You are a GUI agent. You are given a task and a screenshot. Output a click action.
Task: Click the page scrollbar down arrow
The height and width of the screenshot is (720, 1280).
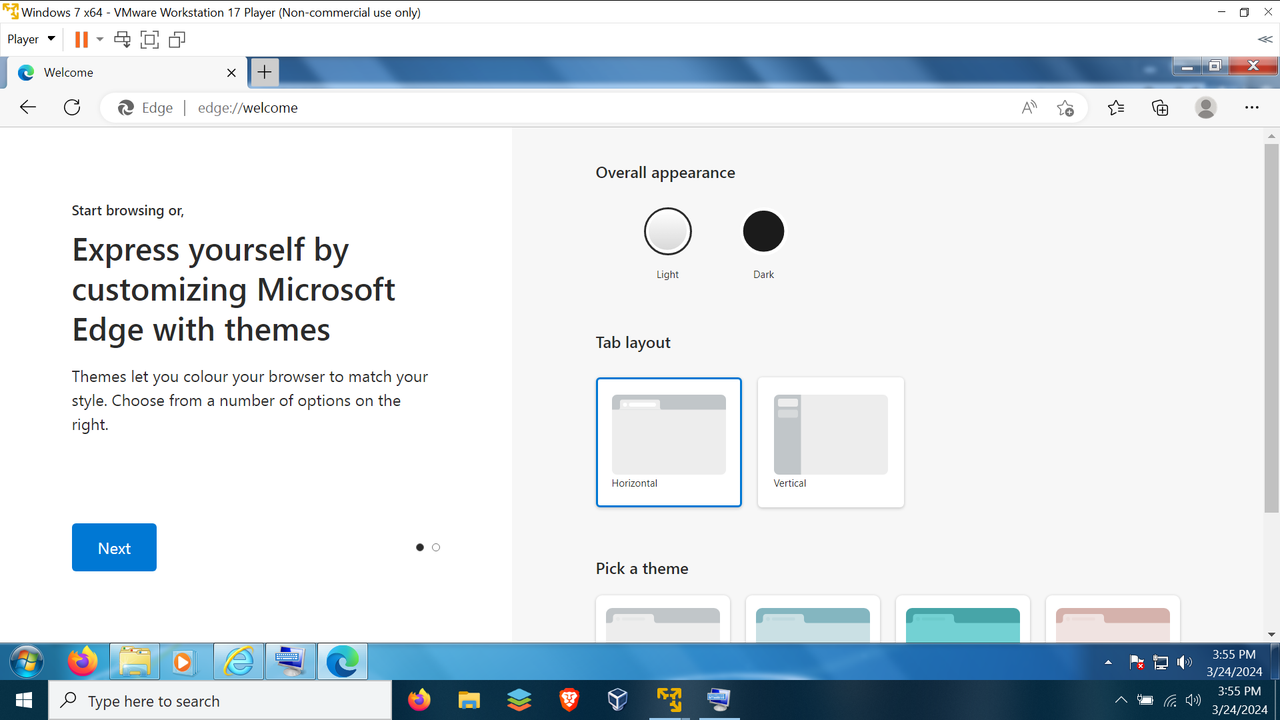1271,634
